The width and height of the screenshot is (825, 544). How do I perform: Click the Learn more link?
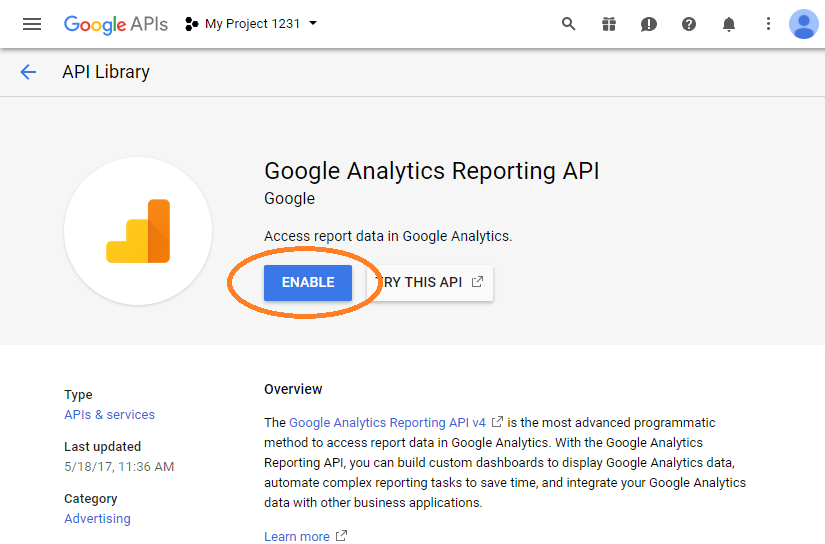pos(297,536)
